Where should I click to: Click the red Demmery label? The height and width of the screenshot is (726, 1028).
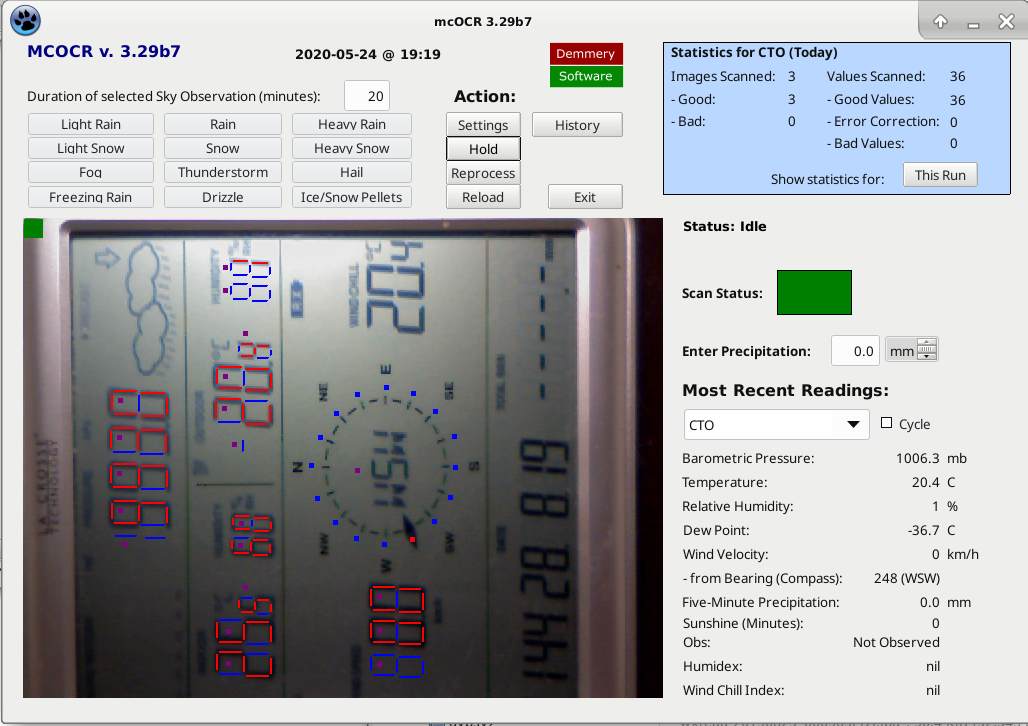pyautogui.click(x=585, y=54)
